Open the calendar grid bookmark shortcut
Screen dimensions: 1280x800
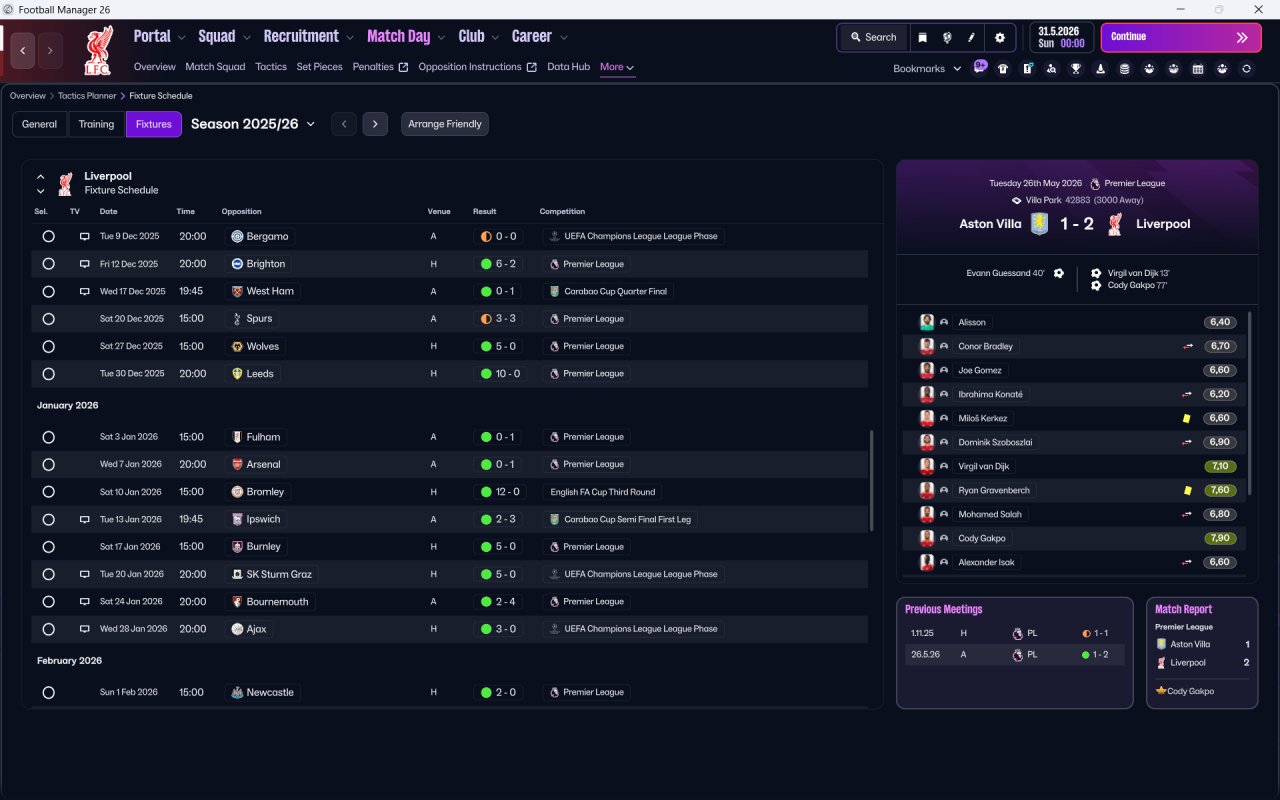coord(1198,69)
